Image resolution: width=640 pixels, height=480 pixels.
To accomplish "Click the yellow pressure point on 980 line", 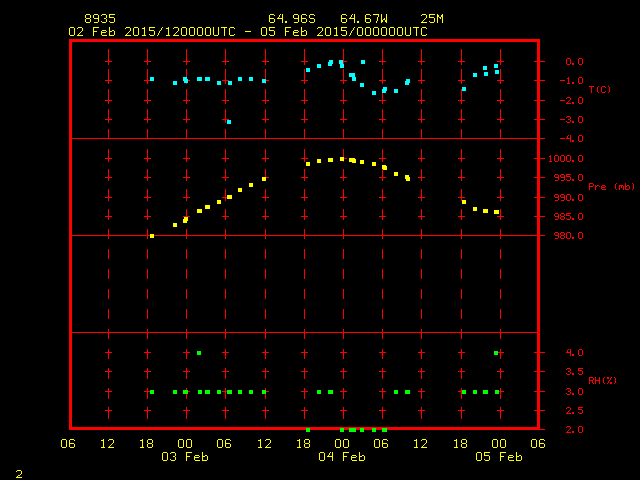I will pyautogui.click(x=152, y=236).
